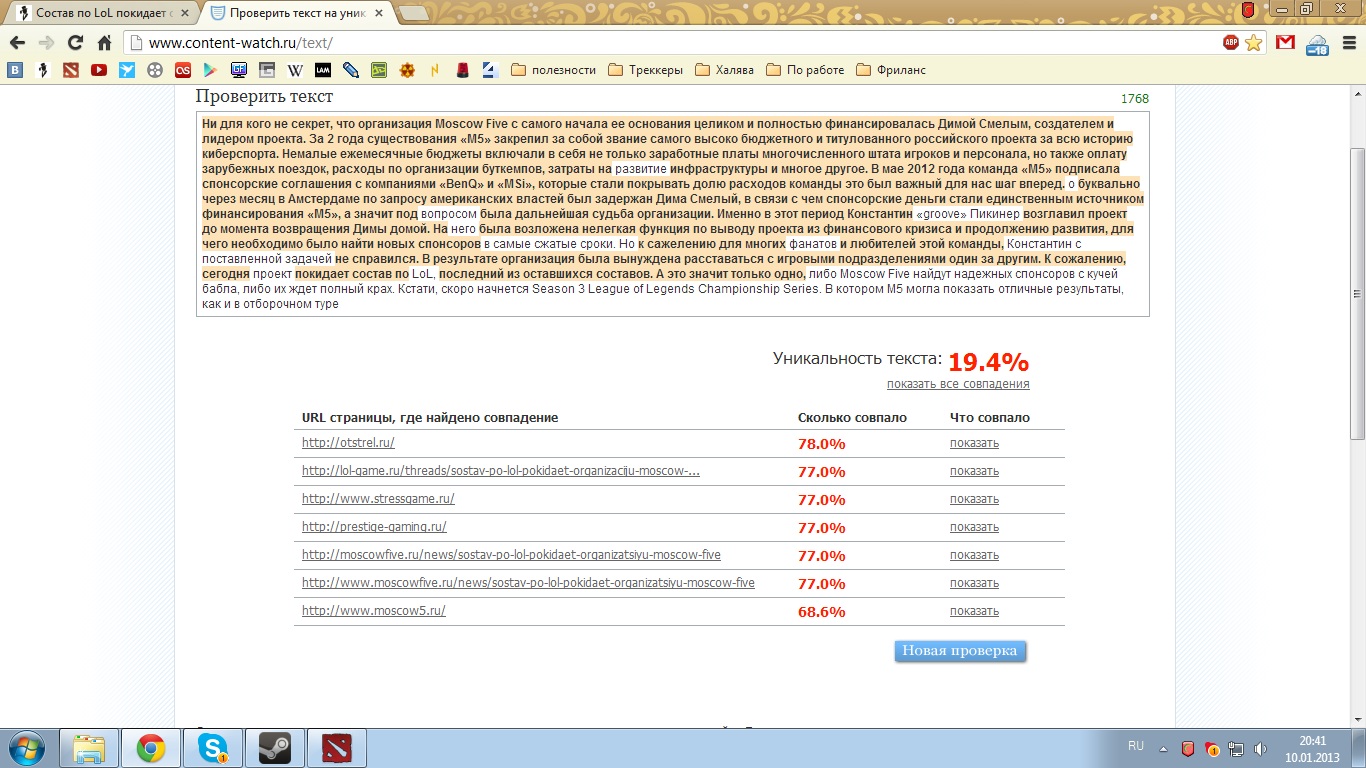Reload the page
This screenshot has height=768, width=1366.
click(x=75, y=43)
